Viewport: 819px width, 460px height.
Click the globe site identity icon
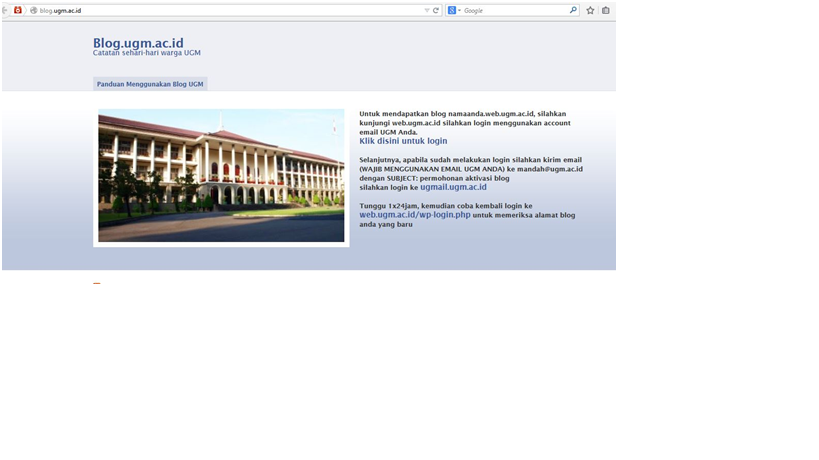coord(33,10)
